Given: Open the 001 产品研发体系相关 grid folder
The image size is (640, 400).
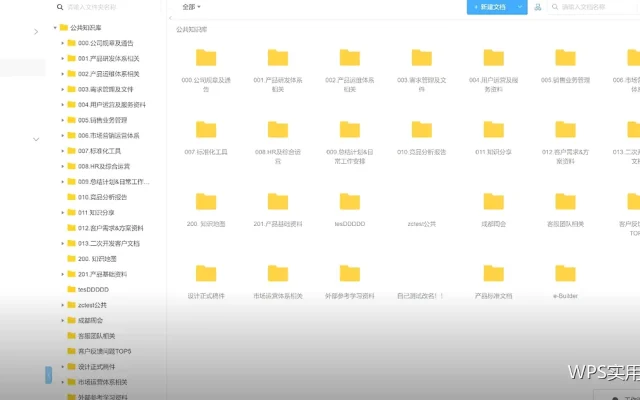Looking at the screenshot, I should [x=278, y=58].
